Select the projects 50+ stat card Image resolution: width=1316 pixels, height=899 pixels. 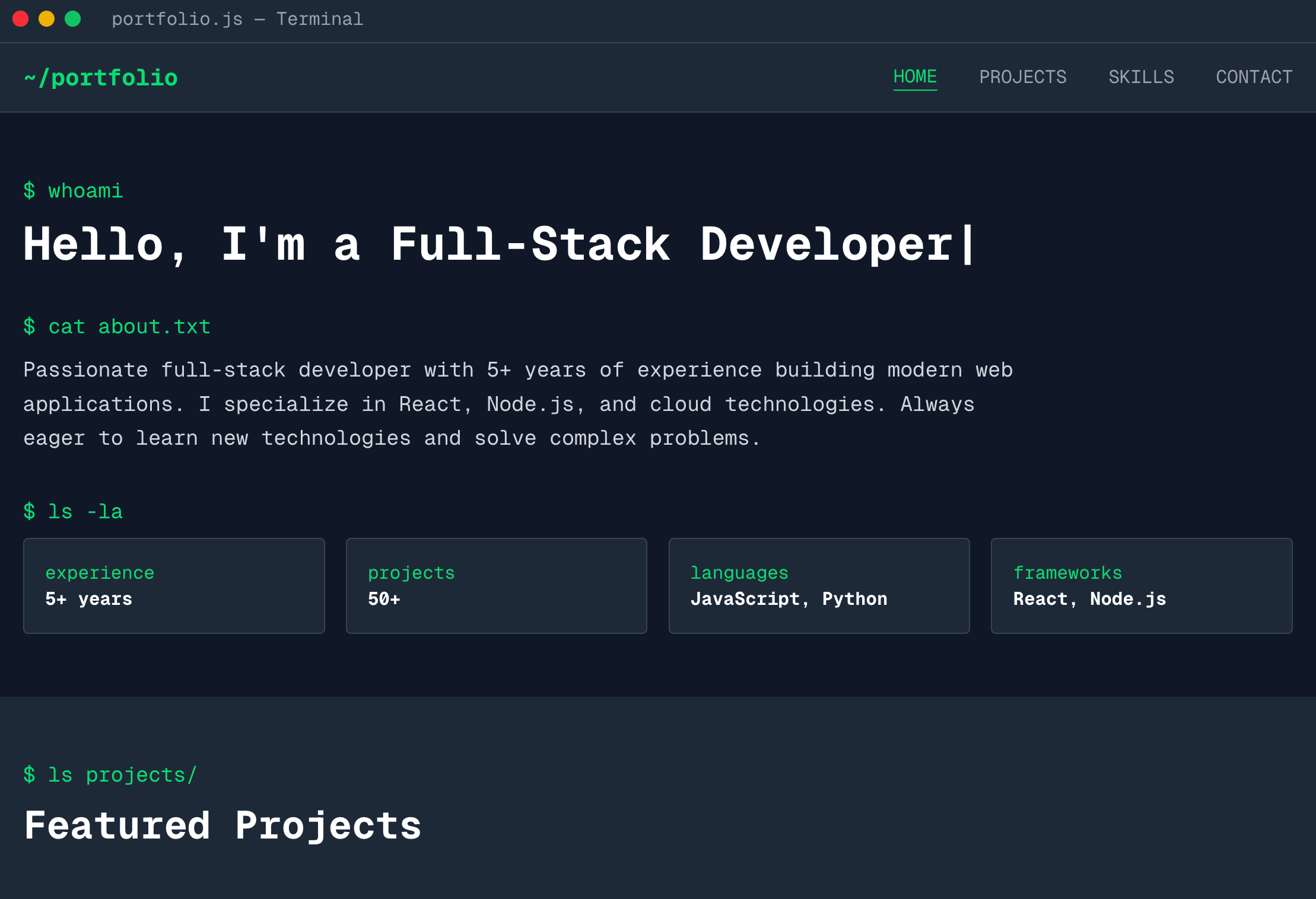tap(496, 585)
